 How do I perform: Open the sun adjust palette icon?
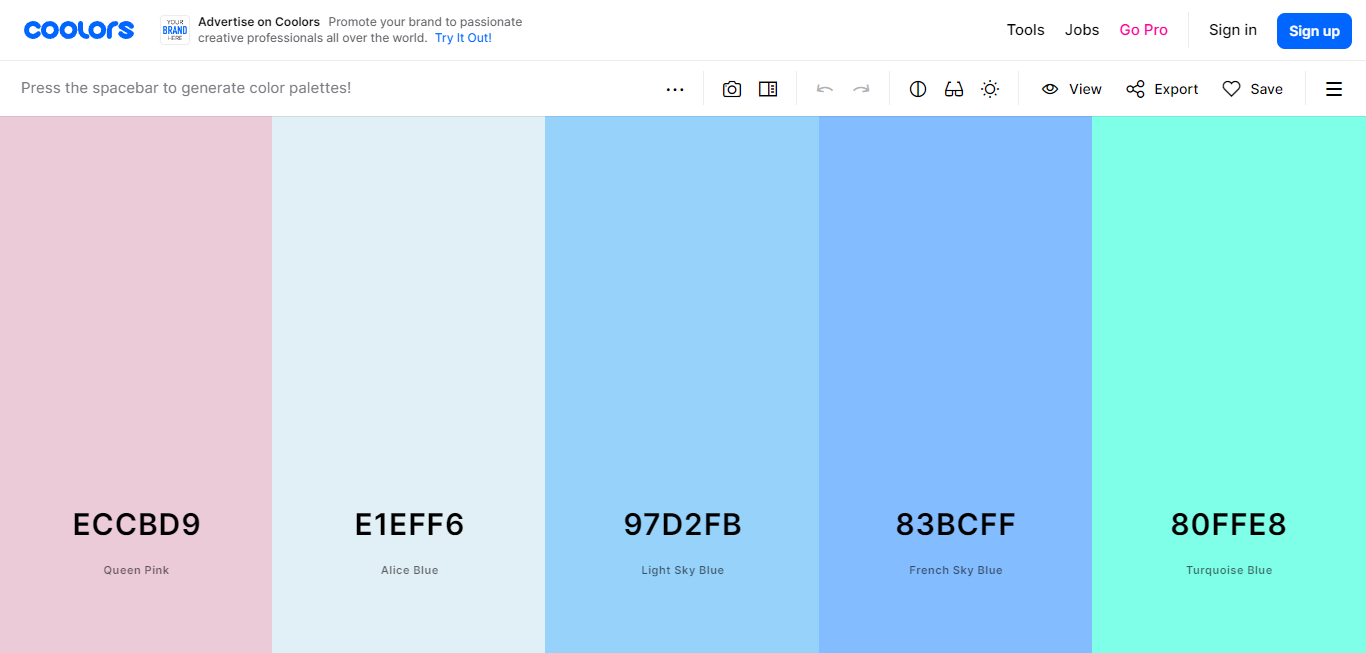point(990,89)
